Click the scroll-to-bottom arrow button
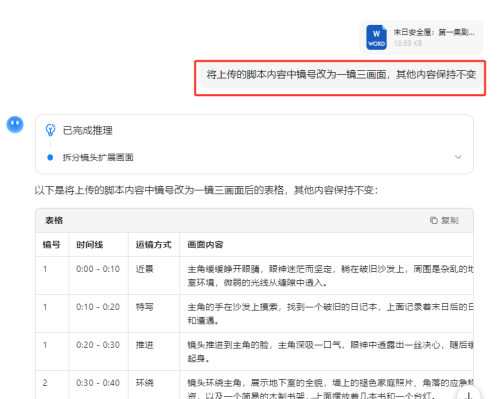The width and height of the screenshot is (500, 399). click(469, 394)
